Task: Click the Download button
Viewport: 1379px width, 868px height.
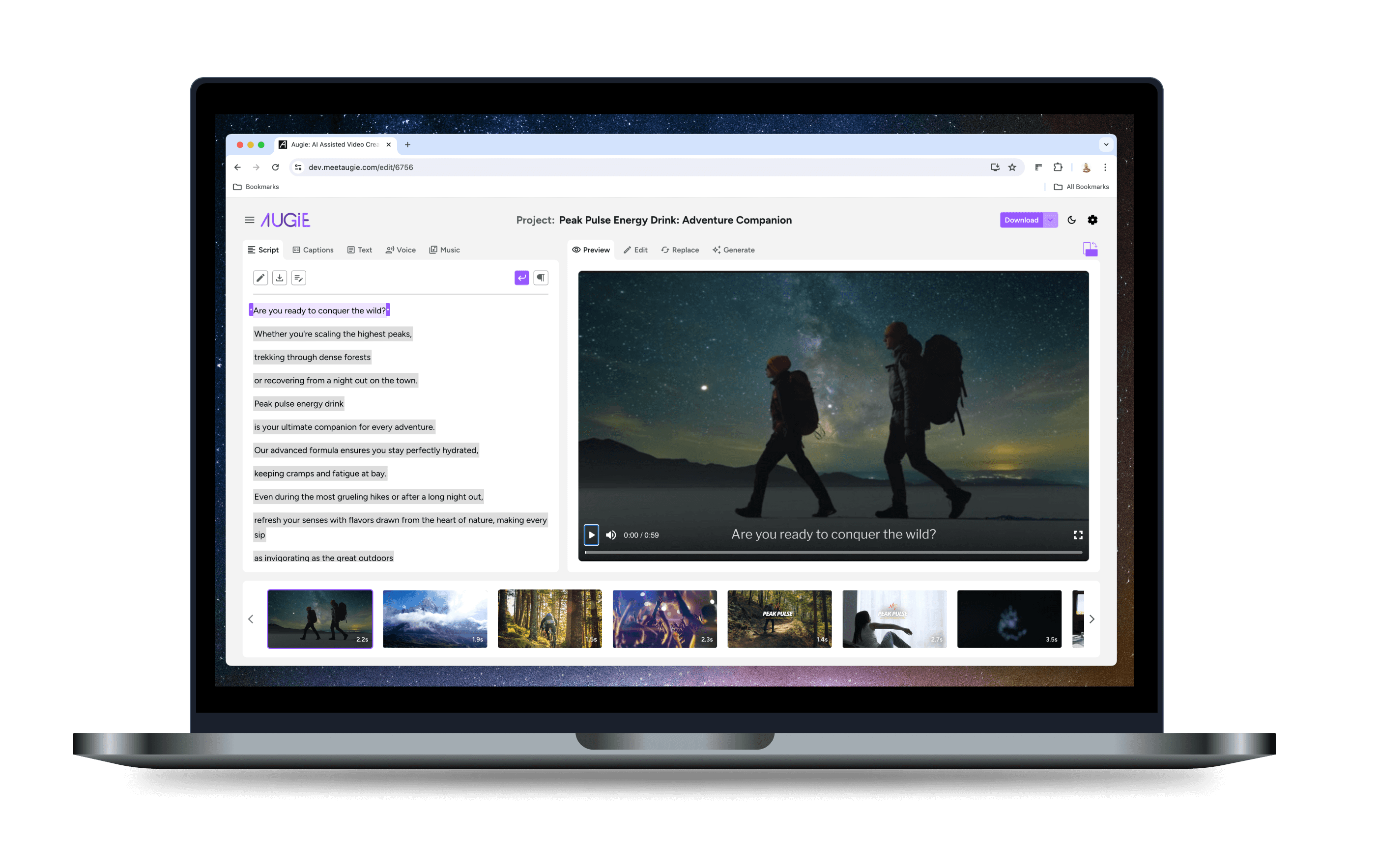Action: [1021, 220]
